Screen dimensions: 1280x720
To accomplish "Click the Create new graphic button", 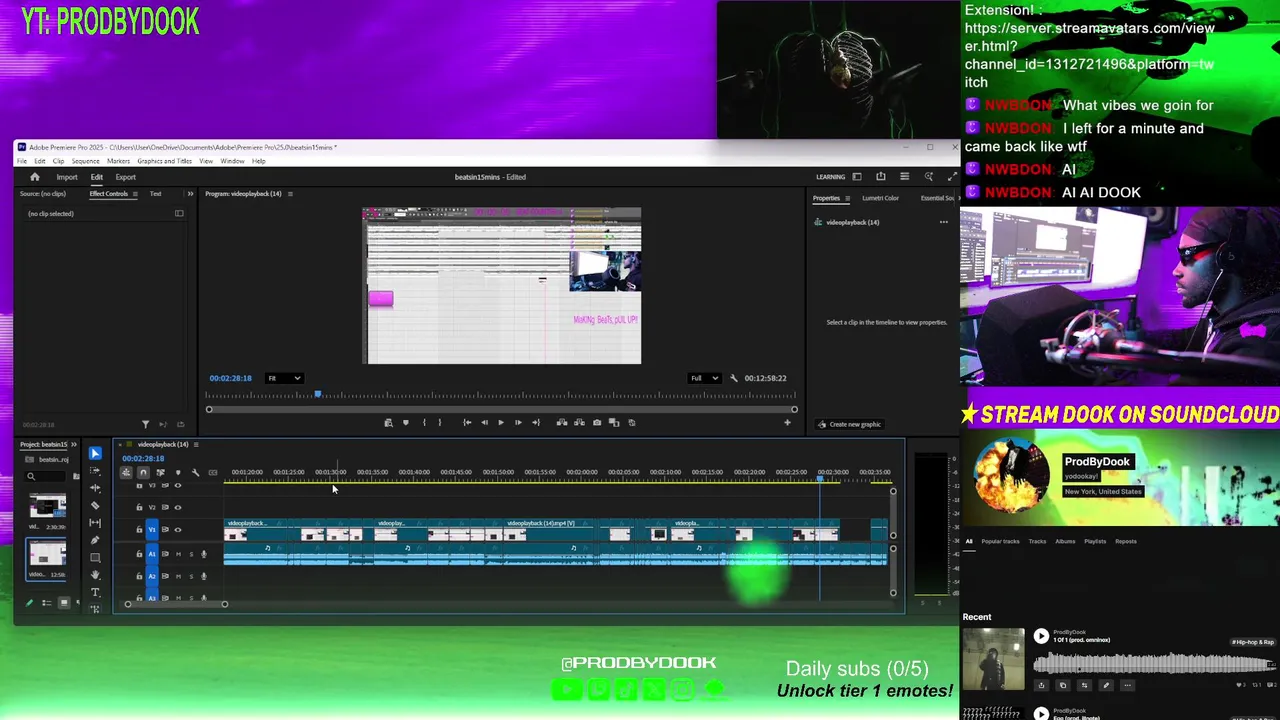I will (x=849, y=424).
